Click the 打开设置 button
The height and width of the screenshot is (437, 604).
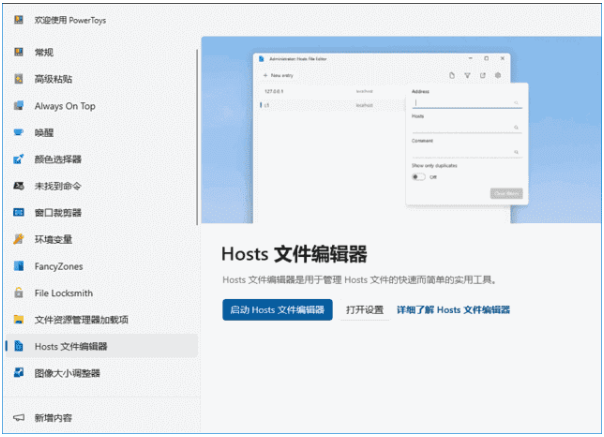(x=364, y=310)
